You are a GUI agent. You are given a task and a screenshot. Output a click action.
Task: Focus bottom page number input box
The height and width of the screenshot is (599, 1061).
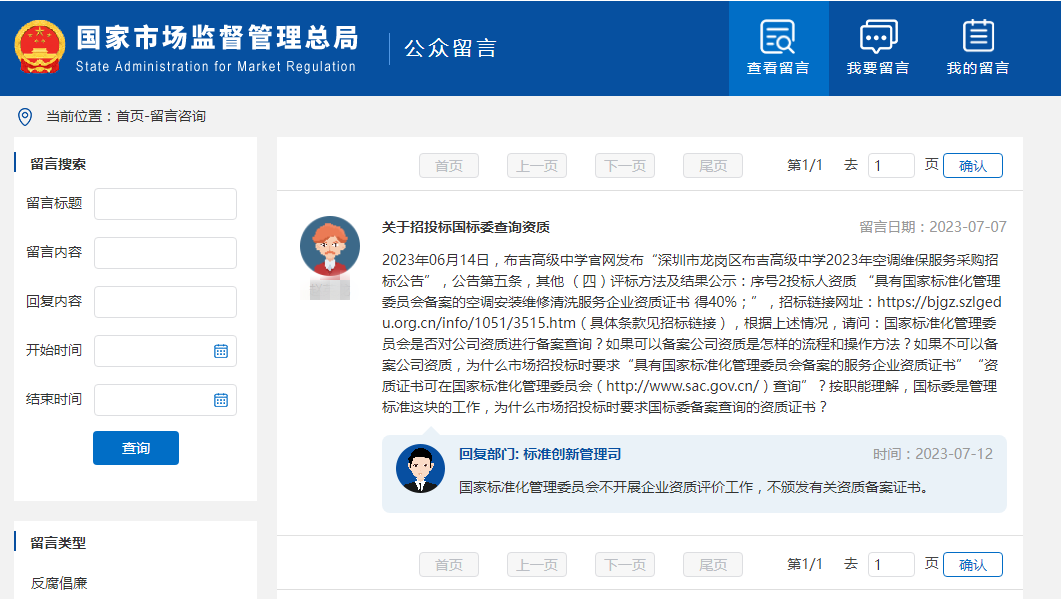click(891, 564)
